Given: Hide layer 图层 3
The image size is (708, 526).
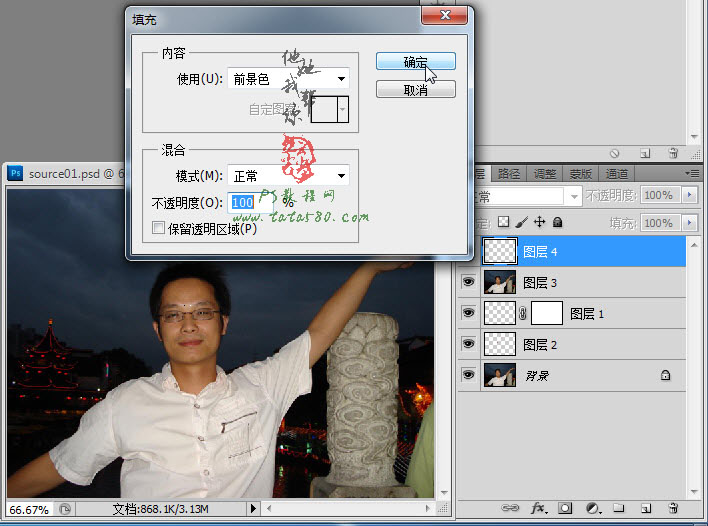Looking at the screenshot, I should (469, 282).
